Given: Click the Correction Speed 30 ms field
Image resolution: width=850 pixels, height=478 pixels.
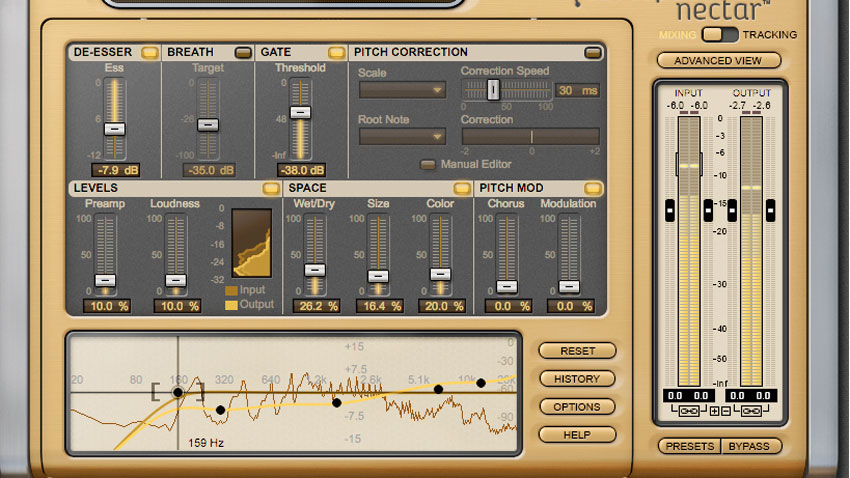Looking at the screenshot, I should pos(577,91).
